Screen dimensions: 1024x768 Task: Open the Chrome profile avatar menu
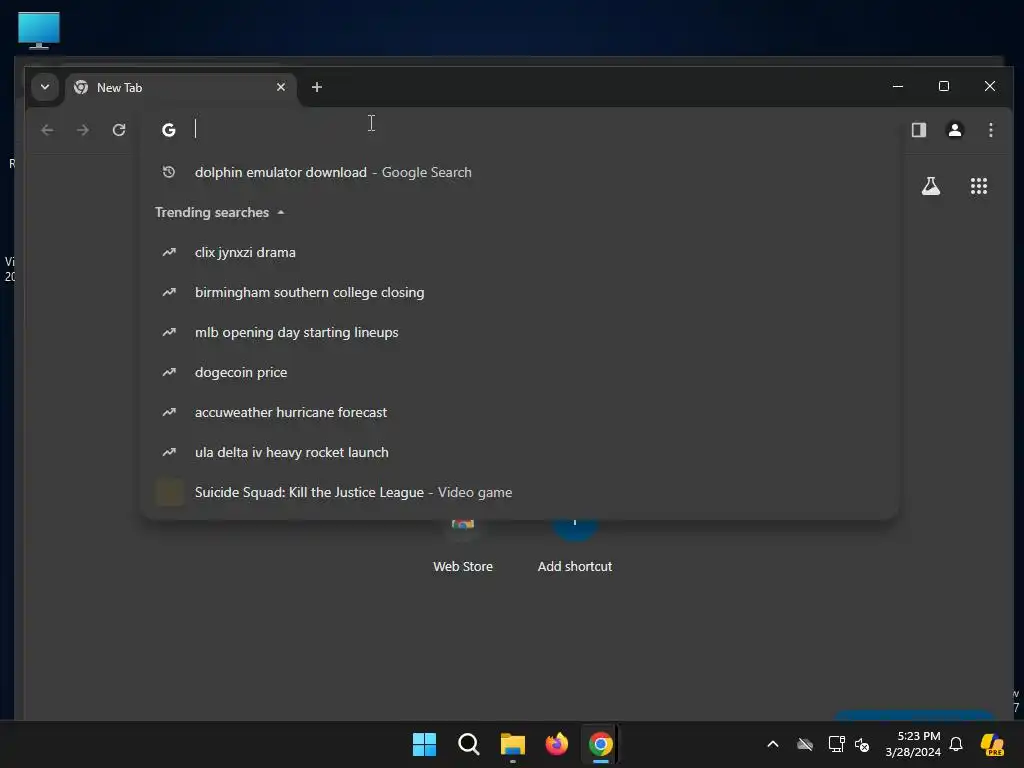click(955, 130)
